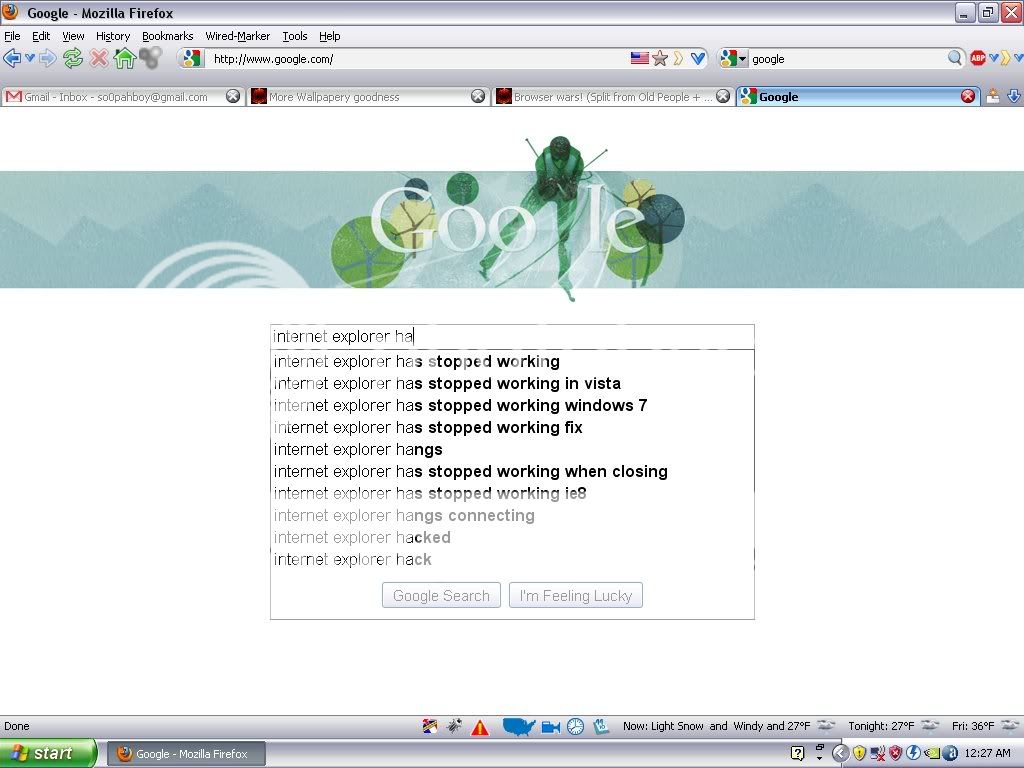Viewport: 1024px width, 768px height.
Task: Select suggestion ending 'stopped working windows 7'
Action: (512, 406)
